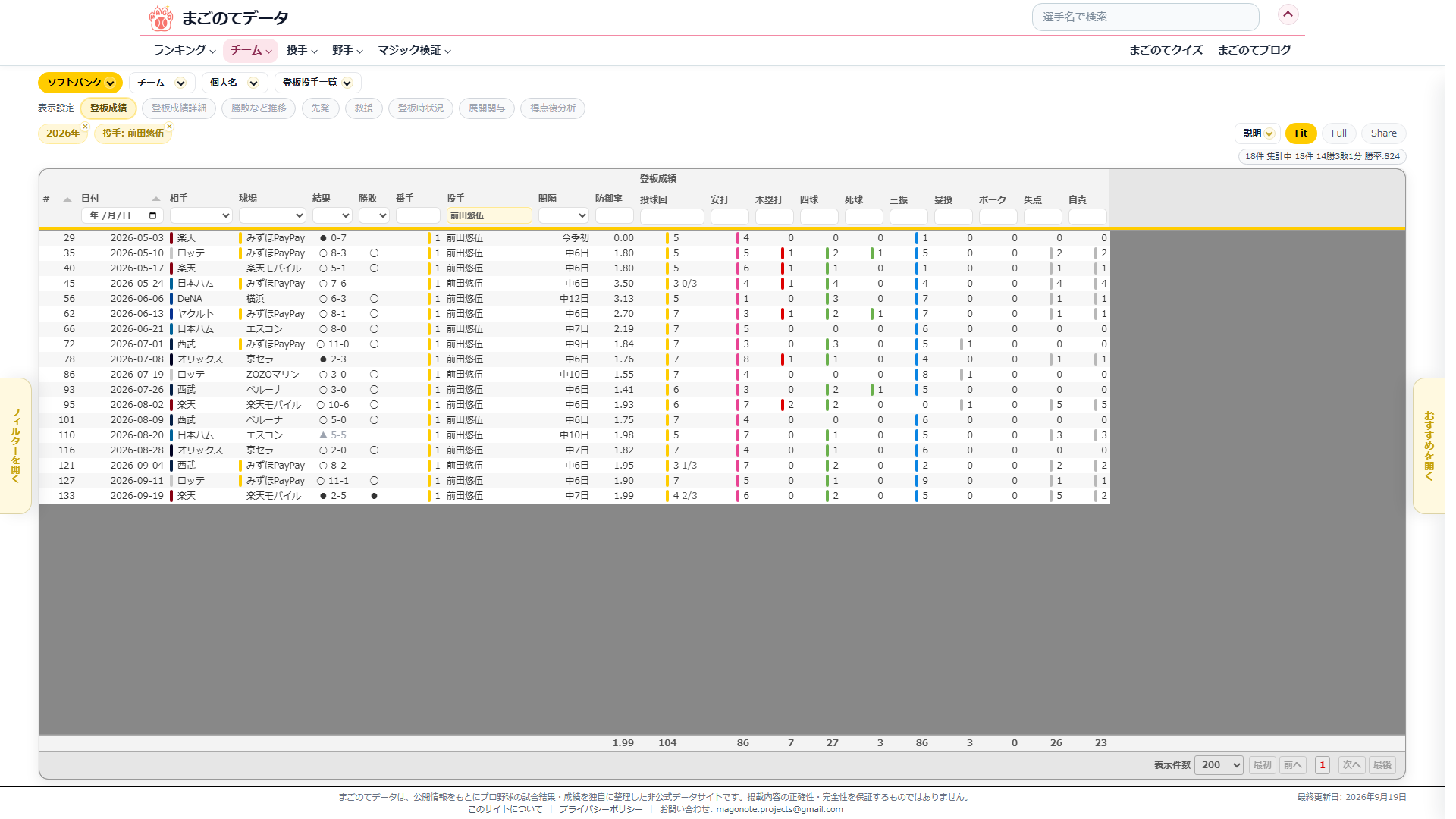Sort using the 日付 column arrow
This screenshot has width=1456, height=819.
click(156, 199)
